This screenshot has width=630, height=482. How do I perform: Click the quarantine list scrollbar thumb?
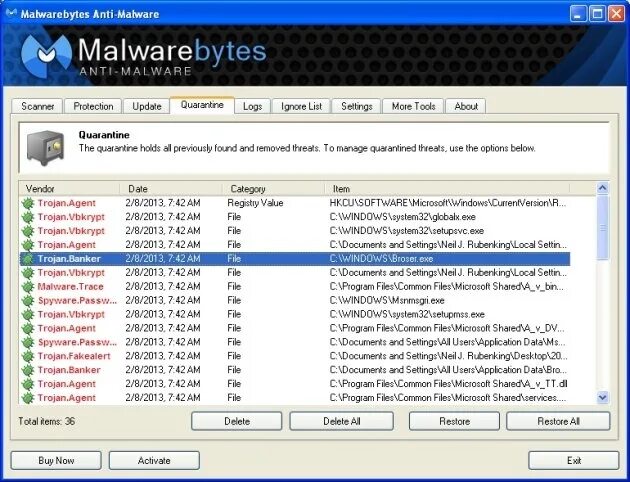[603, 228]
